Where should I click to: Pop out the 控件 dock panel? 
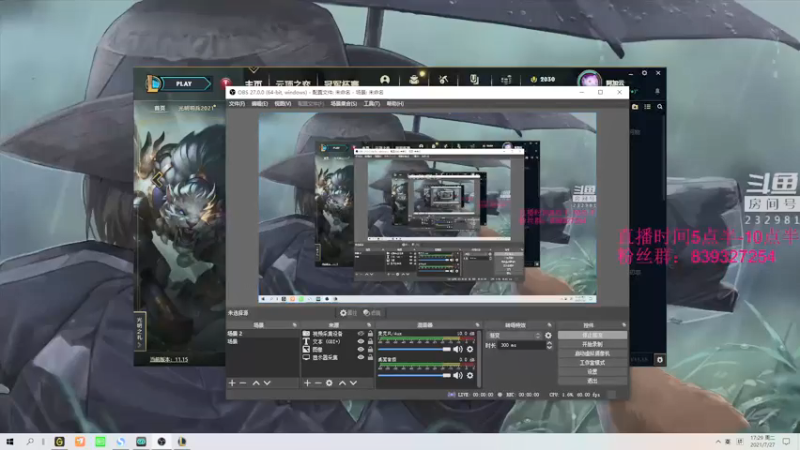click(x=624, y=325)
